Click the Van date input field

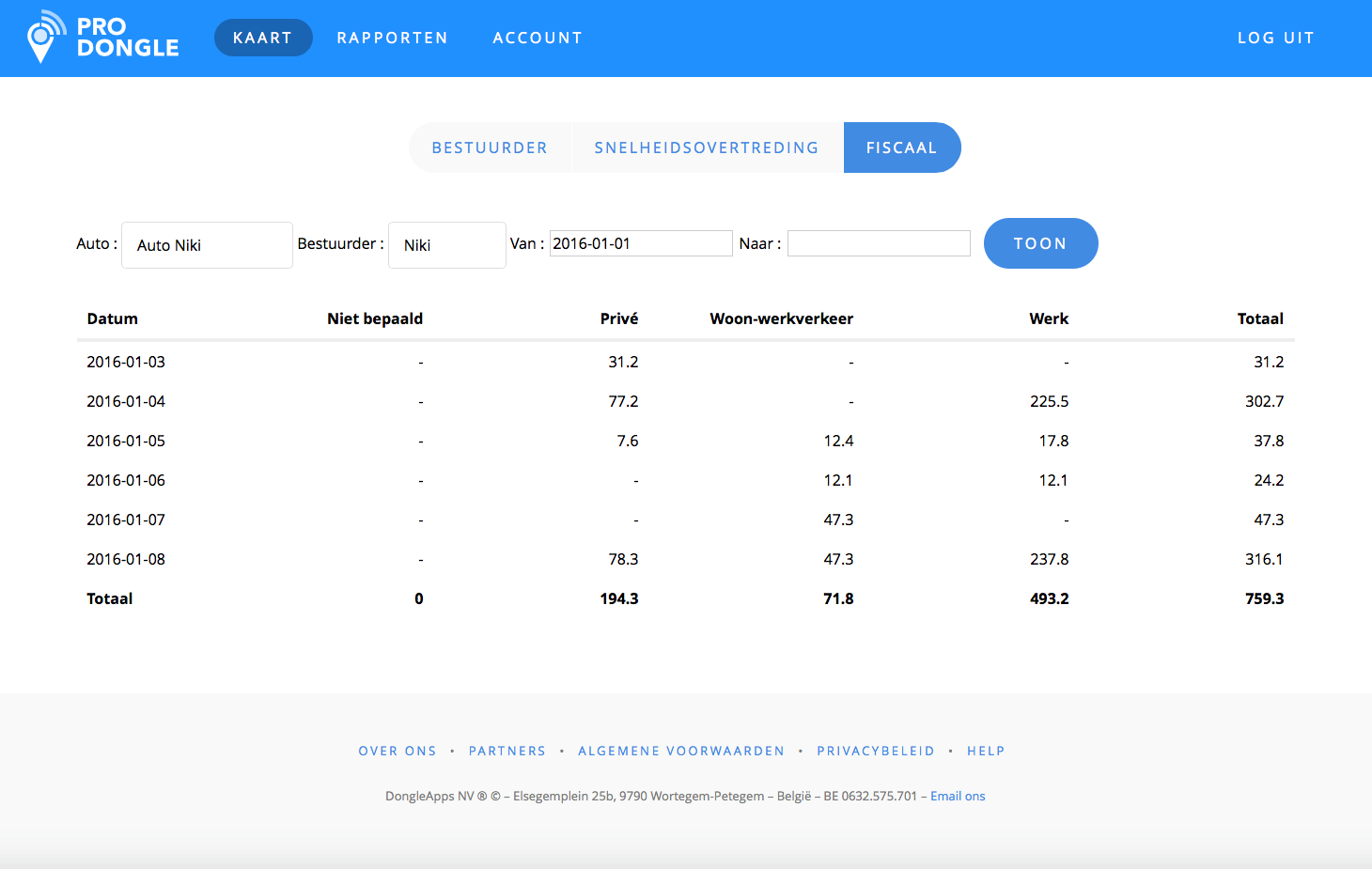pyautogui.click(x=640, y=243)
